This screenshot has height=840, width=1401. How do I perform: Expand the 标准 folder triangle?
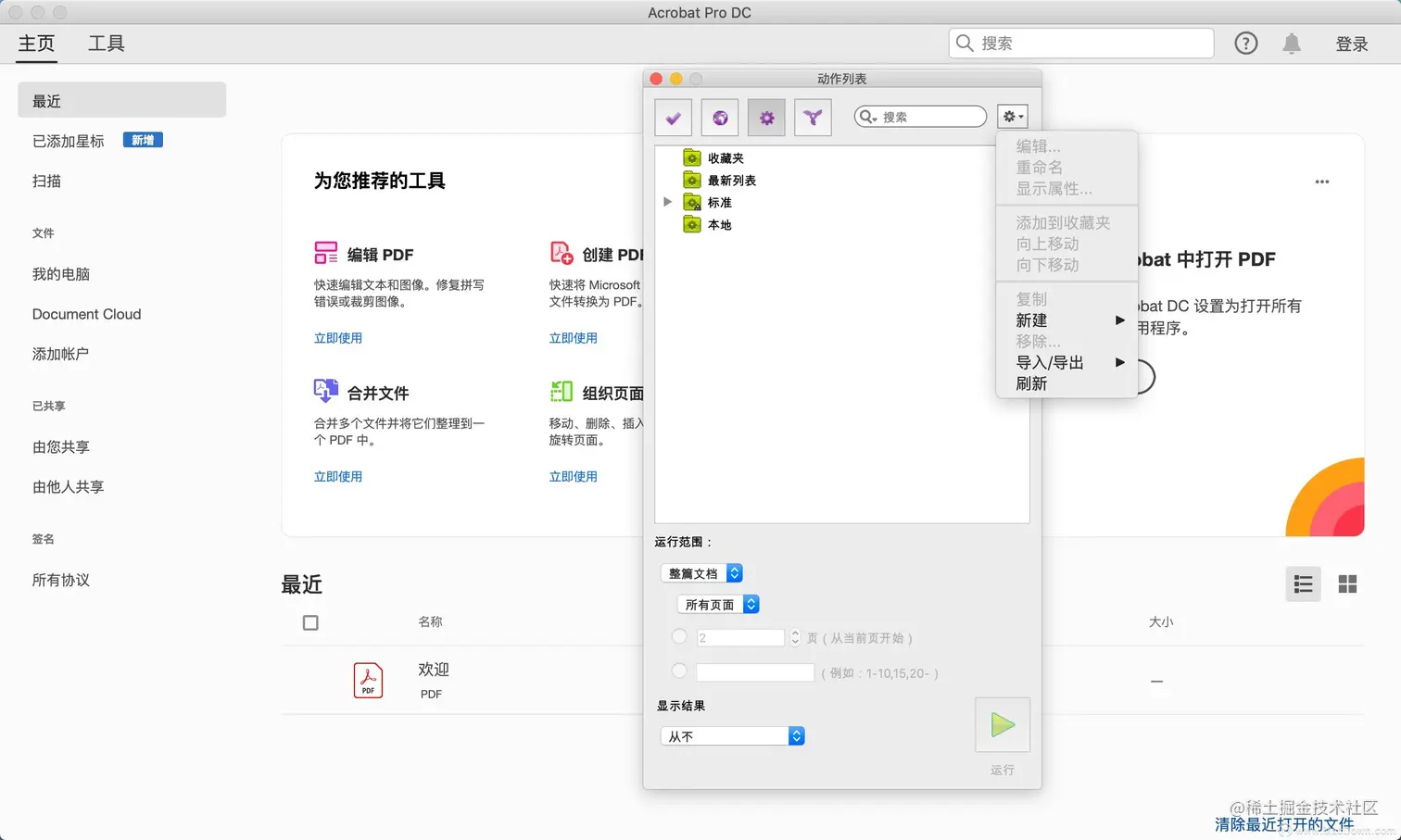pyautogui.click(x=667, y=202)
